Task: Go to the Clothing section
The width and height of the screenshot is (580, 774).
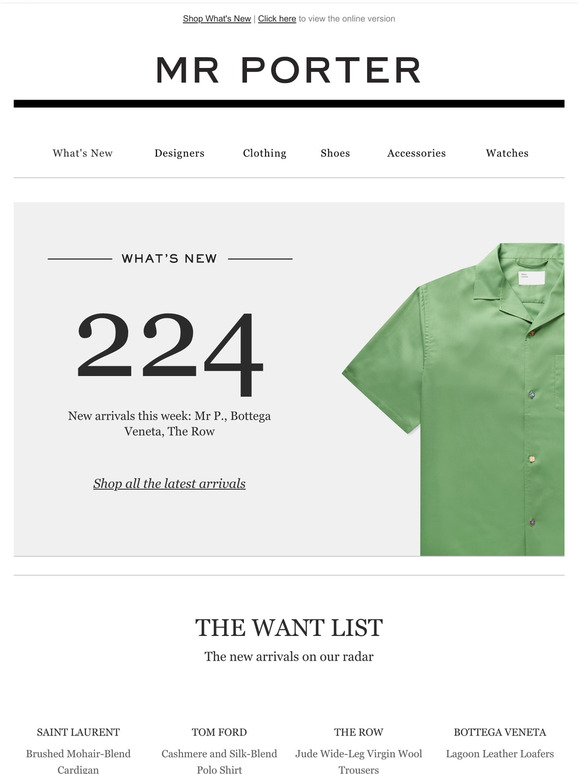Action: coord(265,153)
